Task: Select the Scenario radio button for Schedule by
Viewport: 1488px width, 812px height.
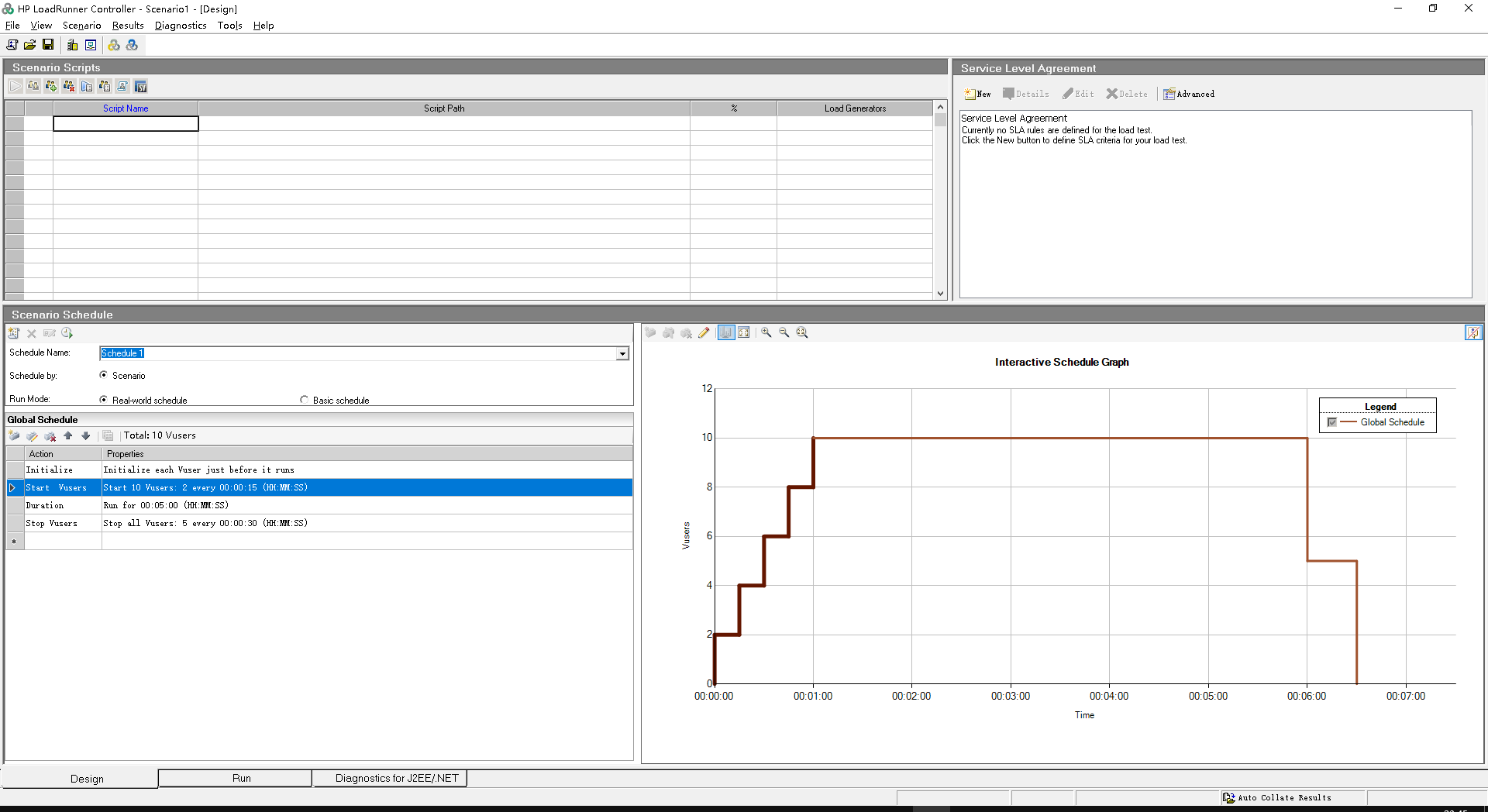Action: pos(103,375)
